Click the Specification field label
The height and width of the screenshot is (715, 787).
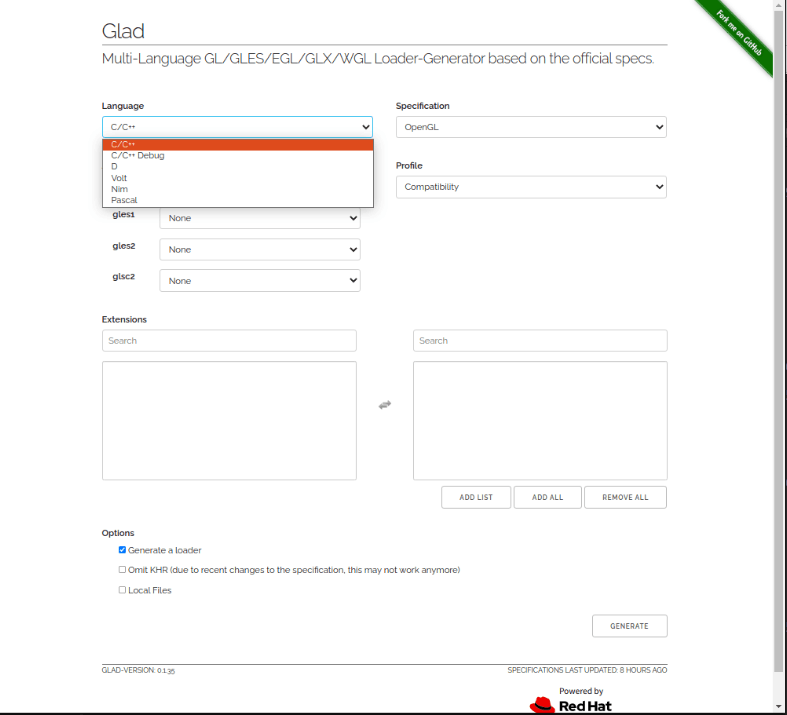tap(423, 106)
